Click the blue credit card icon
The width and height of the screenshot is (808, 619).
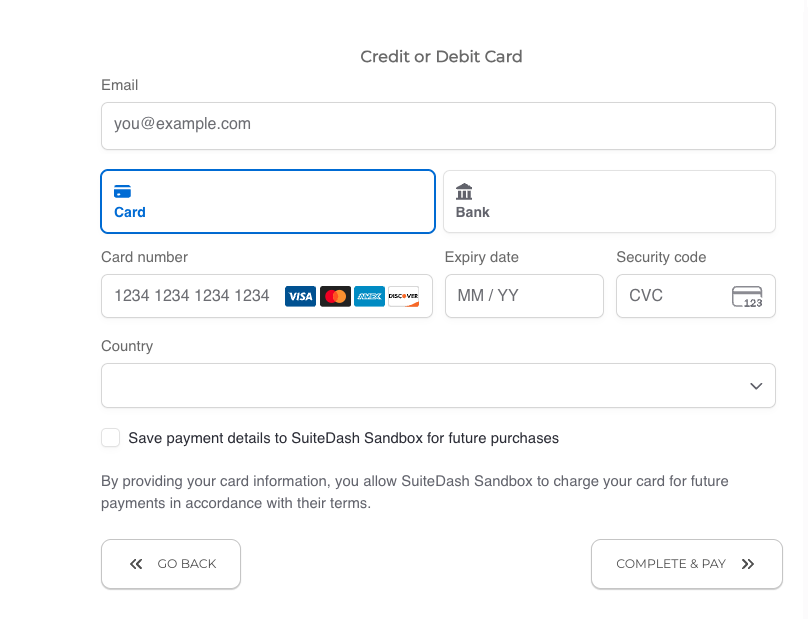(x=123, y=192)
